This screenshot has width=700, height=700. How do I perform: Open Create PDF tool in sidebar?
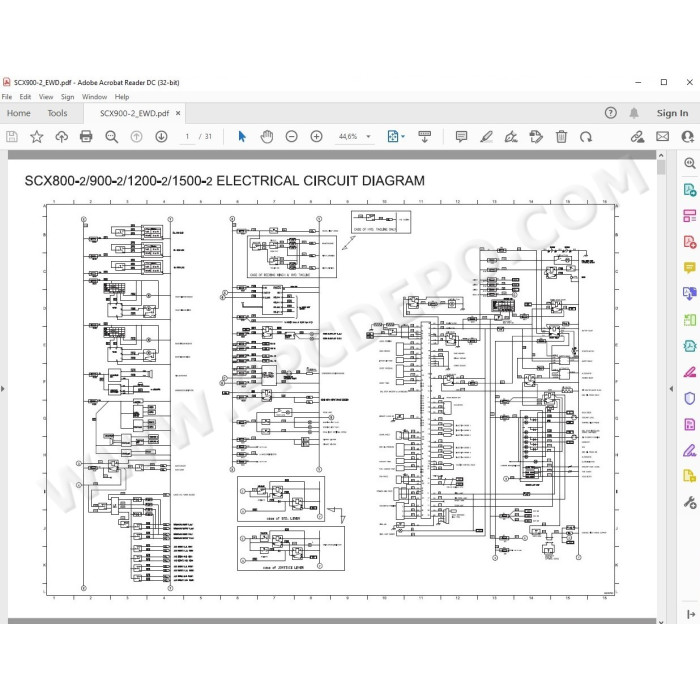coord(690,242)
